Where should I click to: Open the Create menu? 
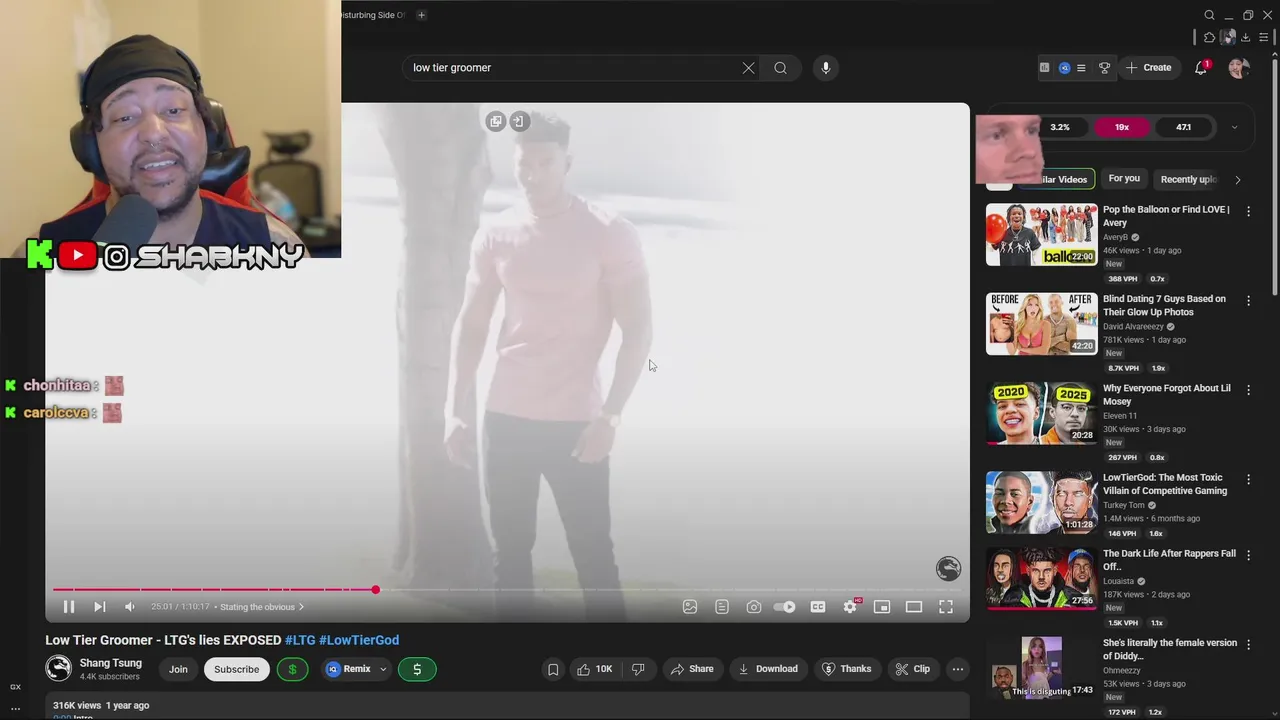(1148, 68)
